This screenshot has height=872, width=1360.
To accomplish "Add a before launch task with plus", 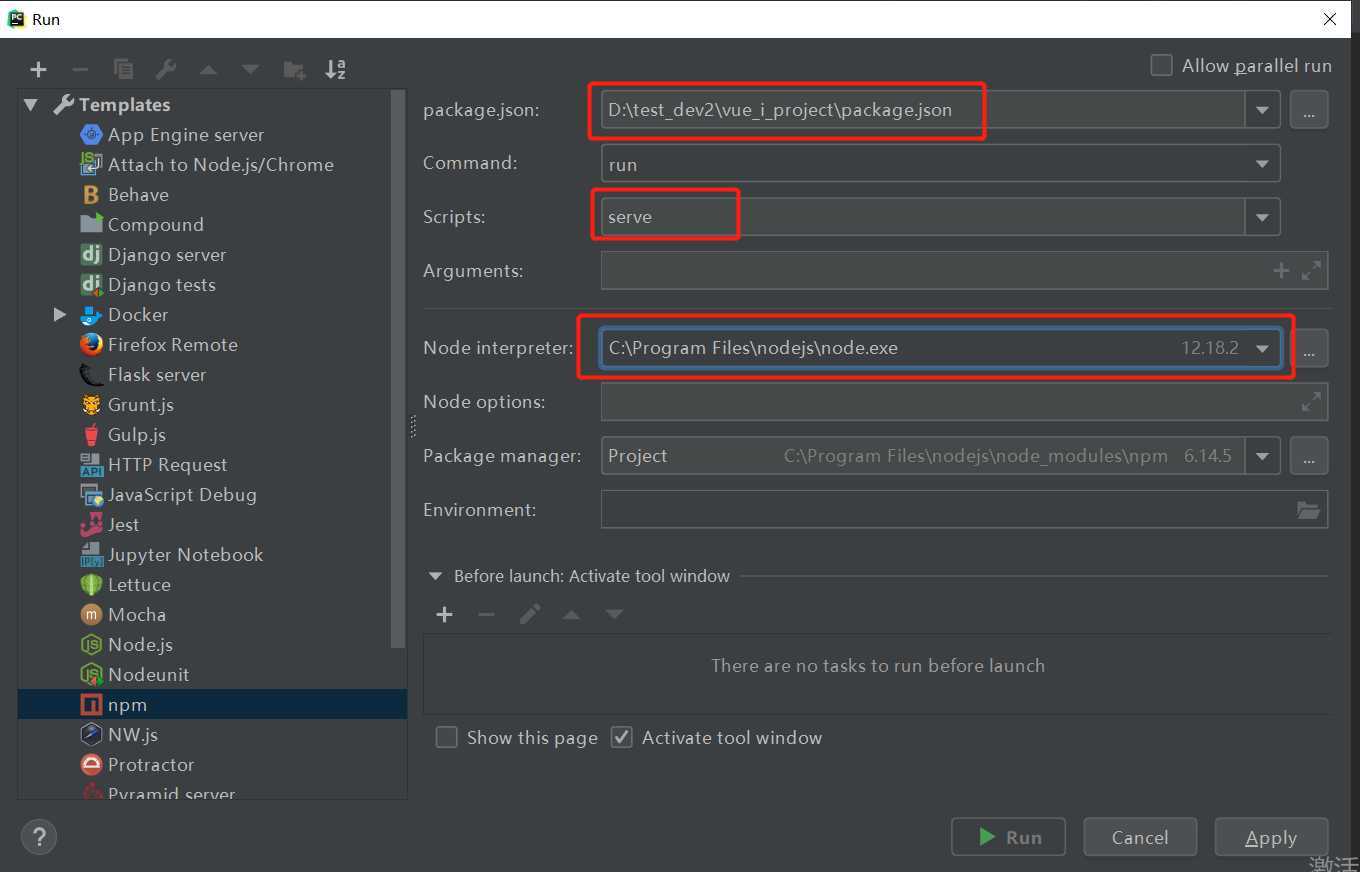I will point(444,614).
